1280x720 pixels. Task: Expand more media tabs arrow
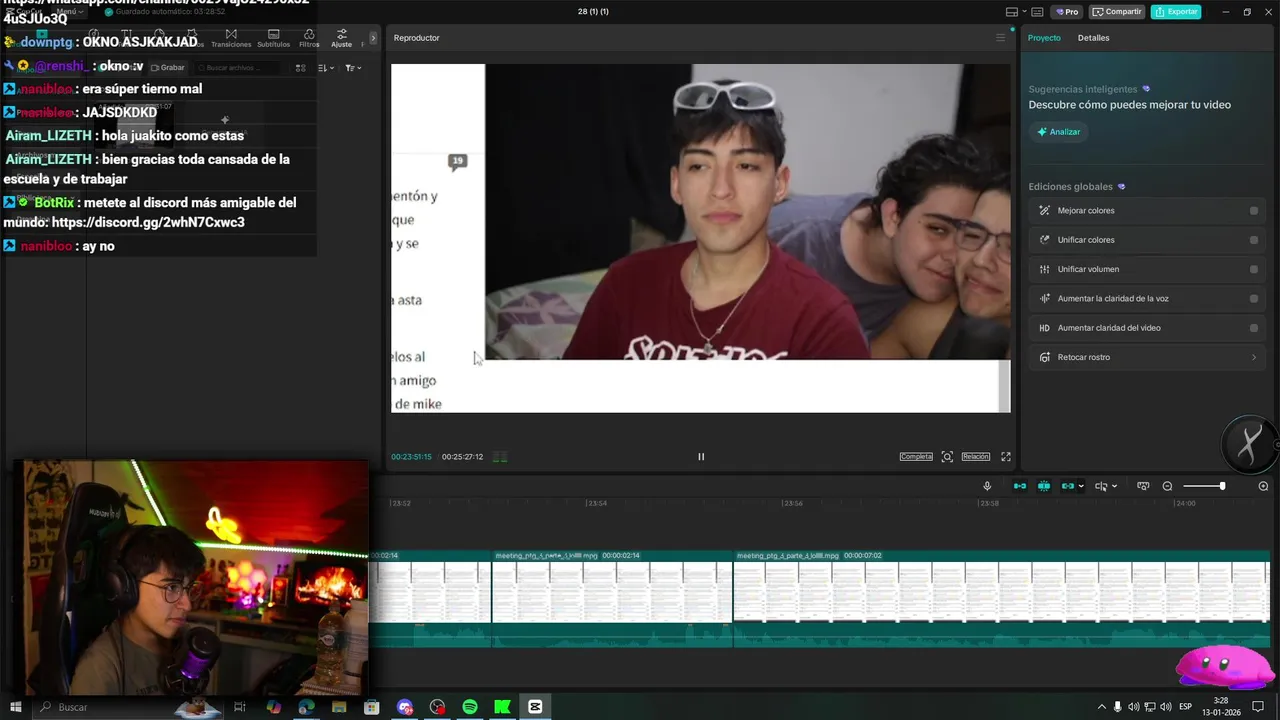(373, 38)
